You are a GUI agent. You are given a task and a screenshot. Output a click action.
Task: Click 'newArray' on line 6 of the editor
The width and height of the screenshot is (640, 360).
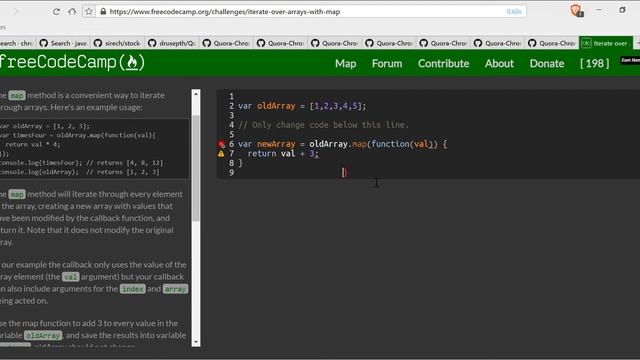(x=276, y=144)
